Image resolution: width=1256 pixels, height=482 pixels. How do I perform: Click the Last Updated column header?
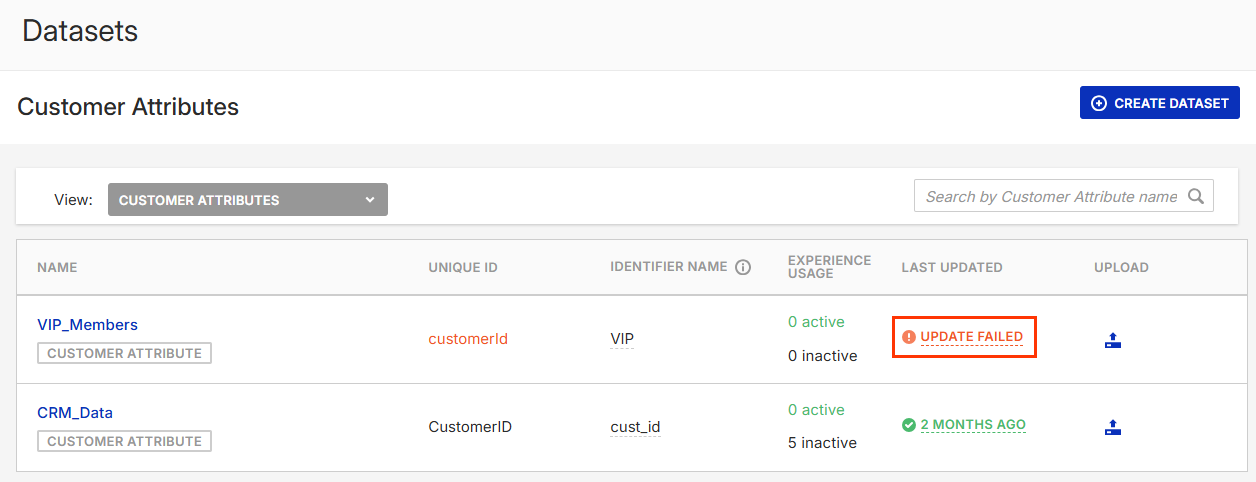pos(951,267)
